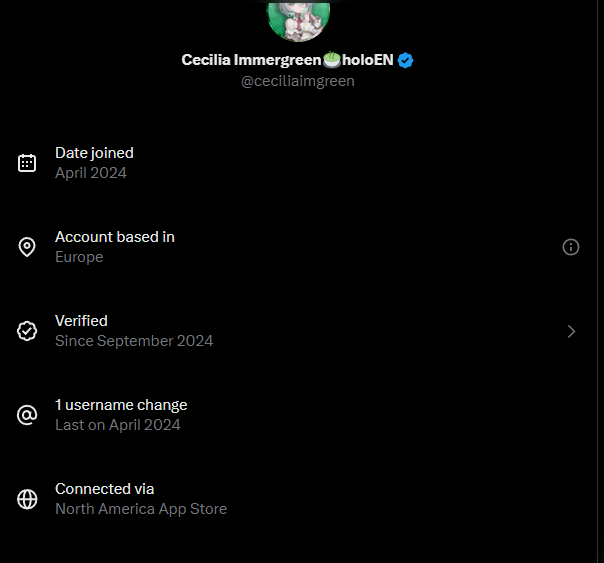Open the info icon for account location
Viewport: 604px width, 563px height.
pyautogui.click(x=571, y=247)
